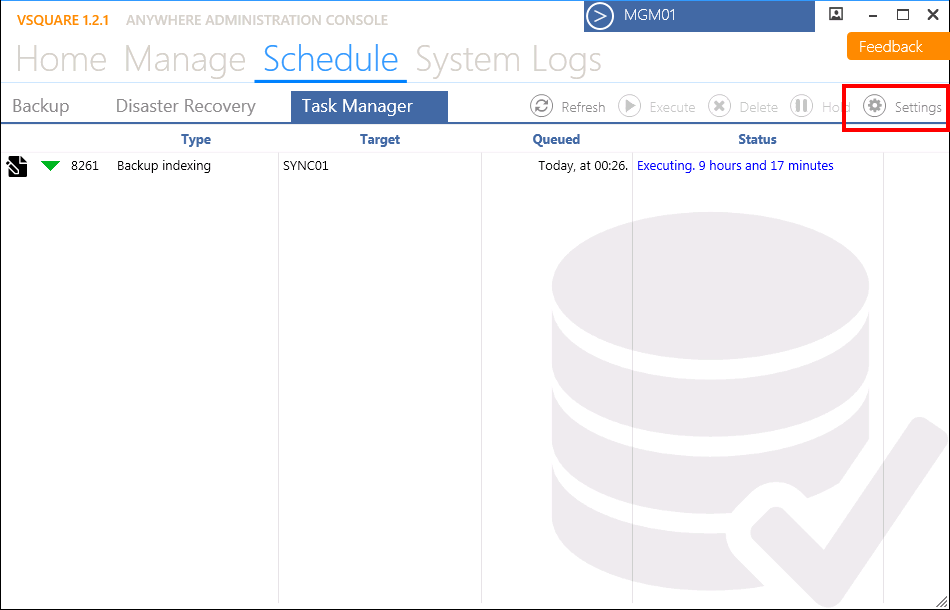Viewport: 950px width, 610px height.
Task: Select the Disaster Recovery tab
Action: 185,106
